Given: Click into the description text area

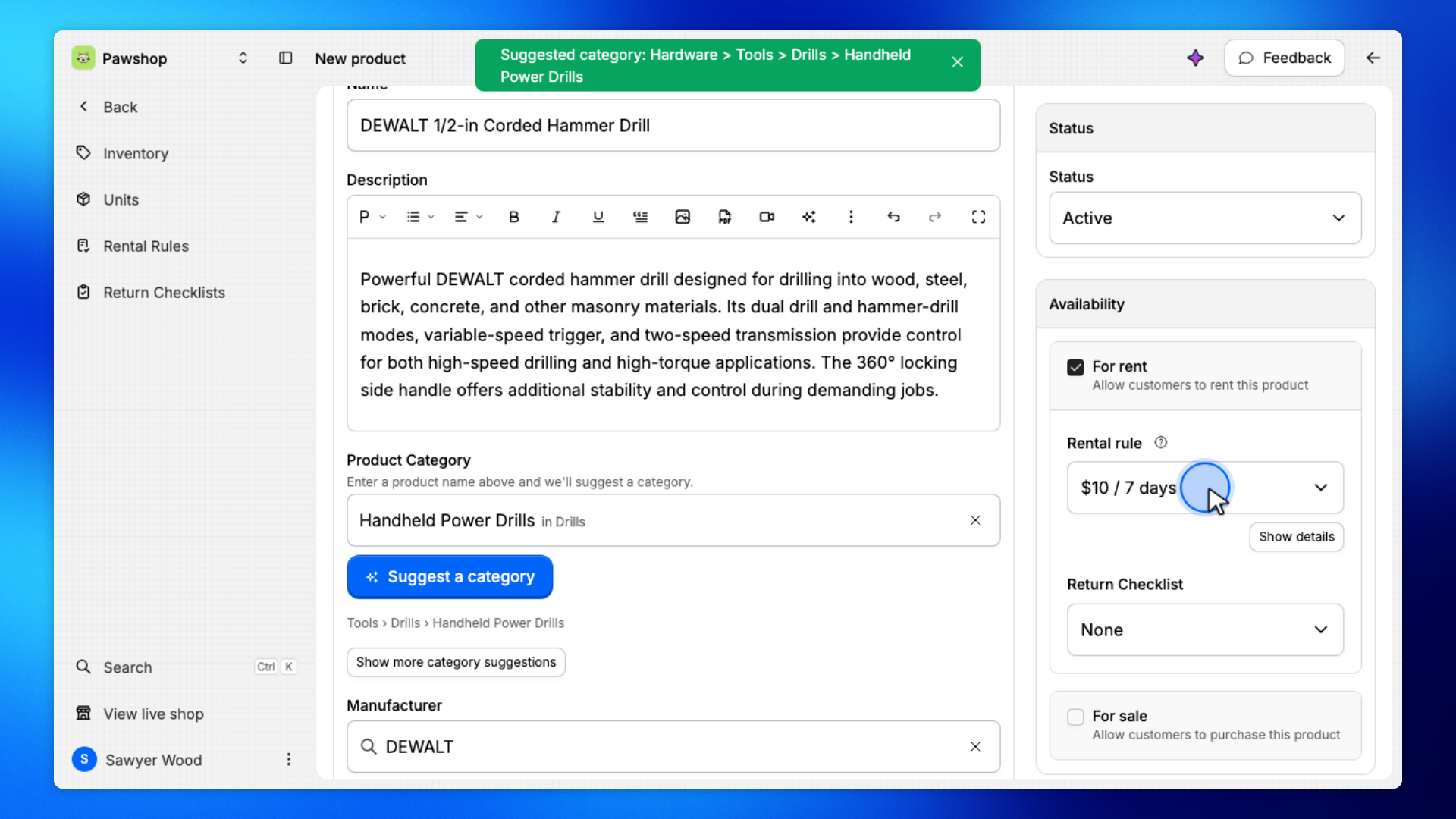Looking at the screenshot, I should pos(673,334).
